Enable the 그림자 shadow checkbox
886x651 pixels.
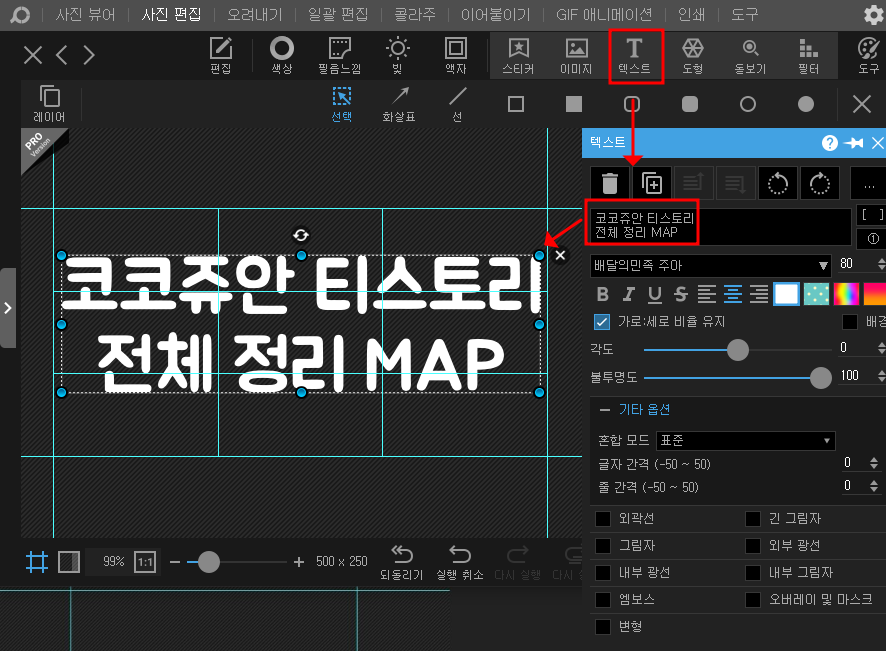point(603,546)
